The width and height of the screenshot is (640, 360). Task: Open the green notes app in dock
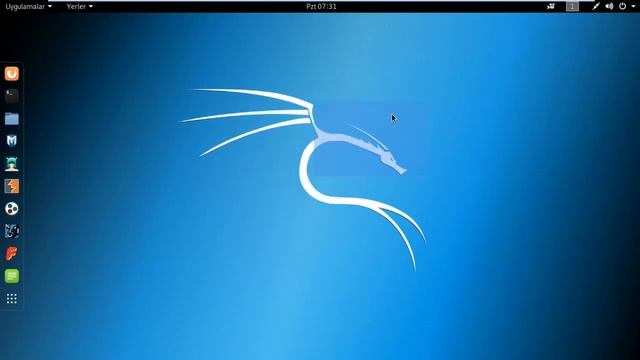tap(12, 276)
